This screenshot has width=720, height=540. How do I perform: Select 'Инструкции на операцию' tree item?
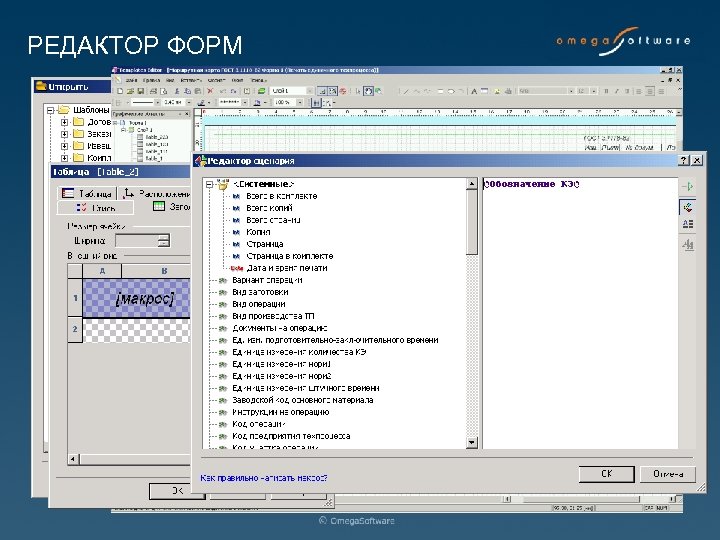point(280,412)
